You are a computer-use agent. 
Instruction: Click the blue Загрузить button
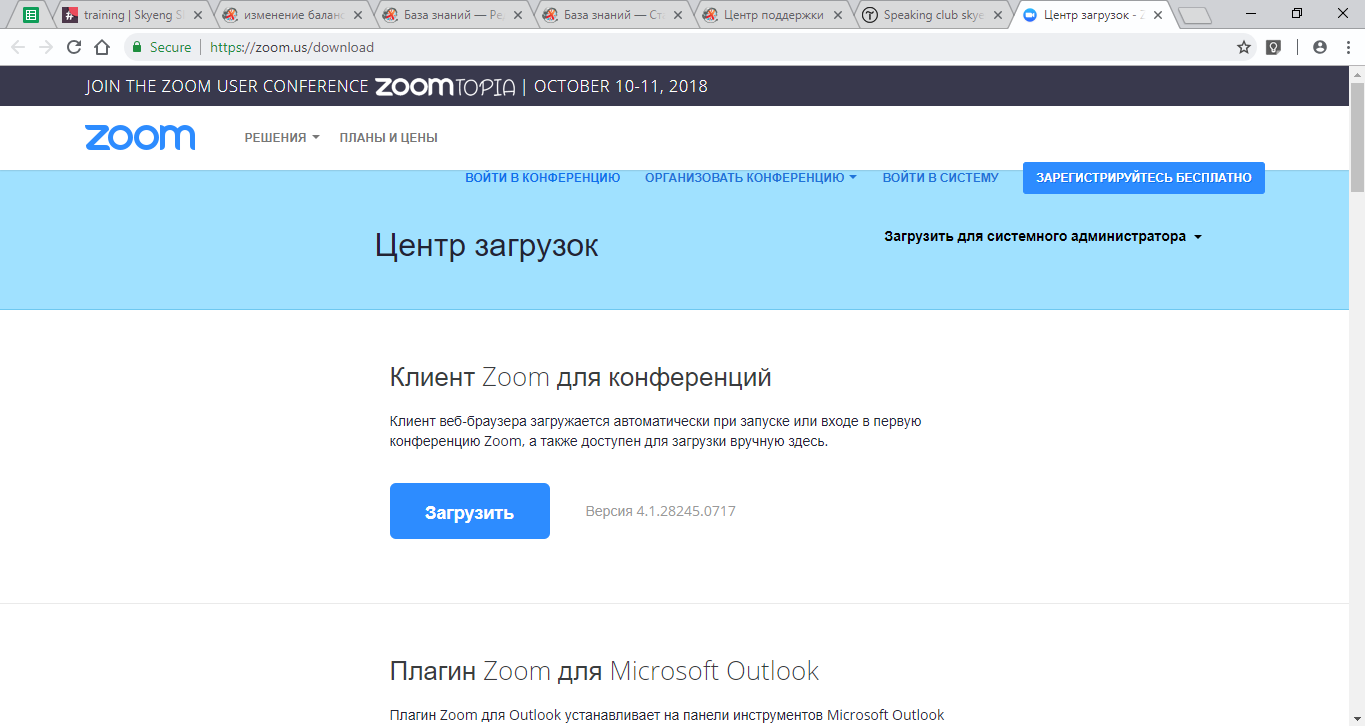pos(470,511)
